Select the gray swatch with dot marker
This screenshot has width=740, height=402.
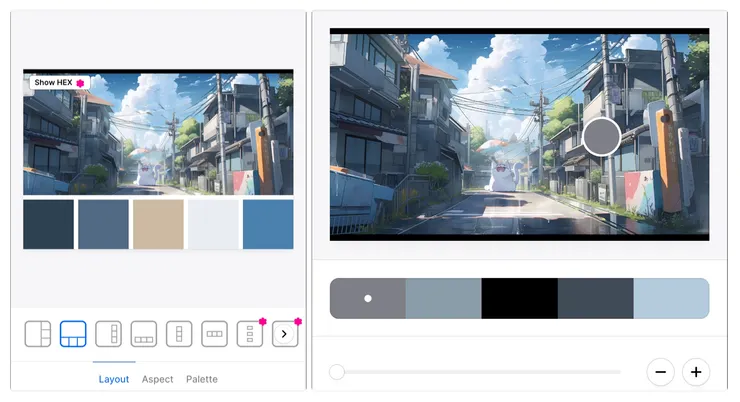pos(368,298)
